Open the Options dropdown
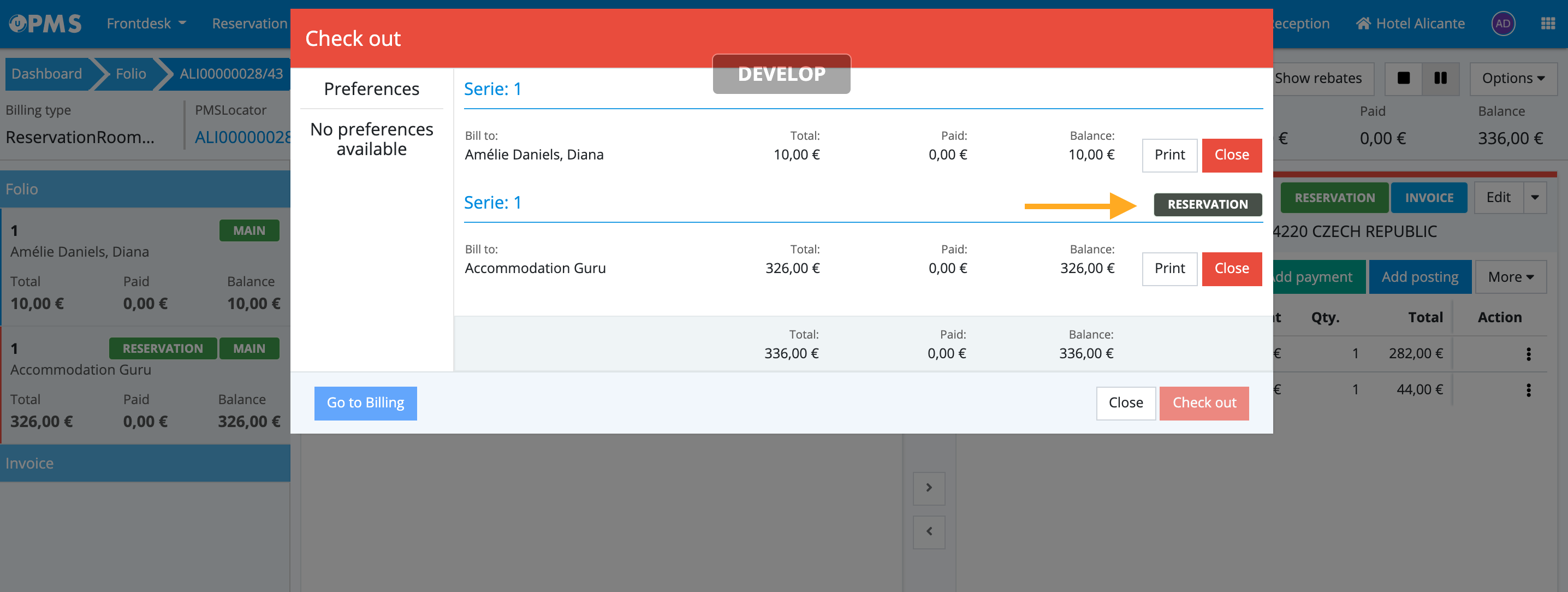 [1513, 79]
